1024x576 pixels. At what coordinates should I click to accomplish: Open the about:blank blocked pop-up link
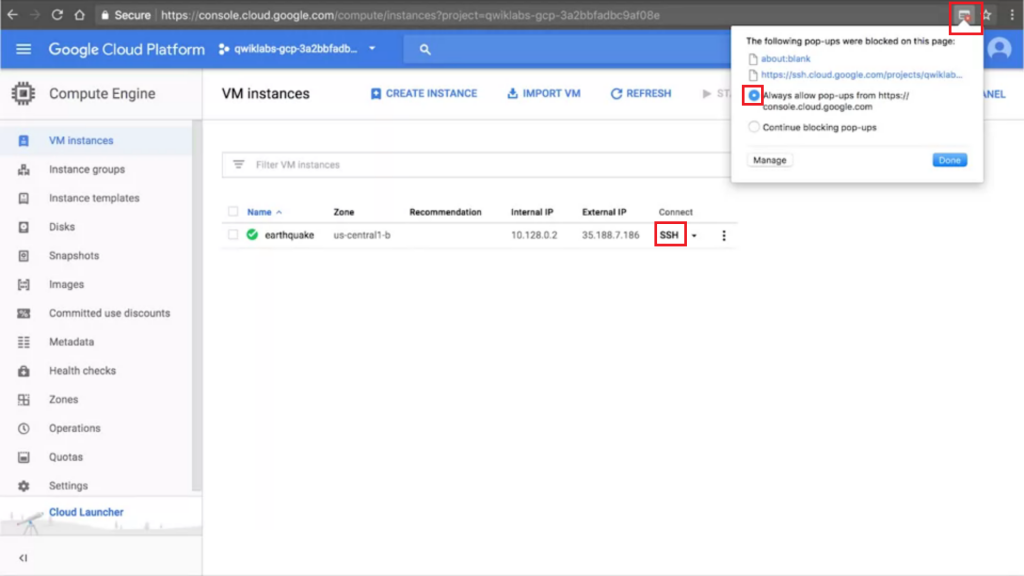click(x=786, y=58)
